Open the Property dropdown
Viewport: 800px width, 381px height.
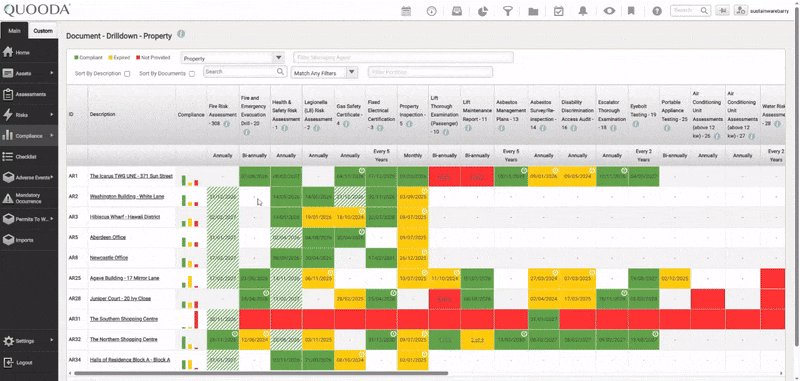tap(233, 58)
